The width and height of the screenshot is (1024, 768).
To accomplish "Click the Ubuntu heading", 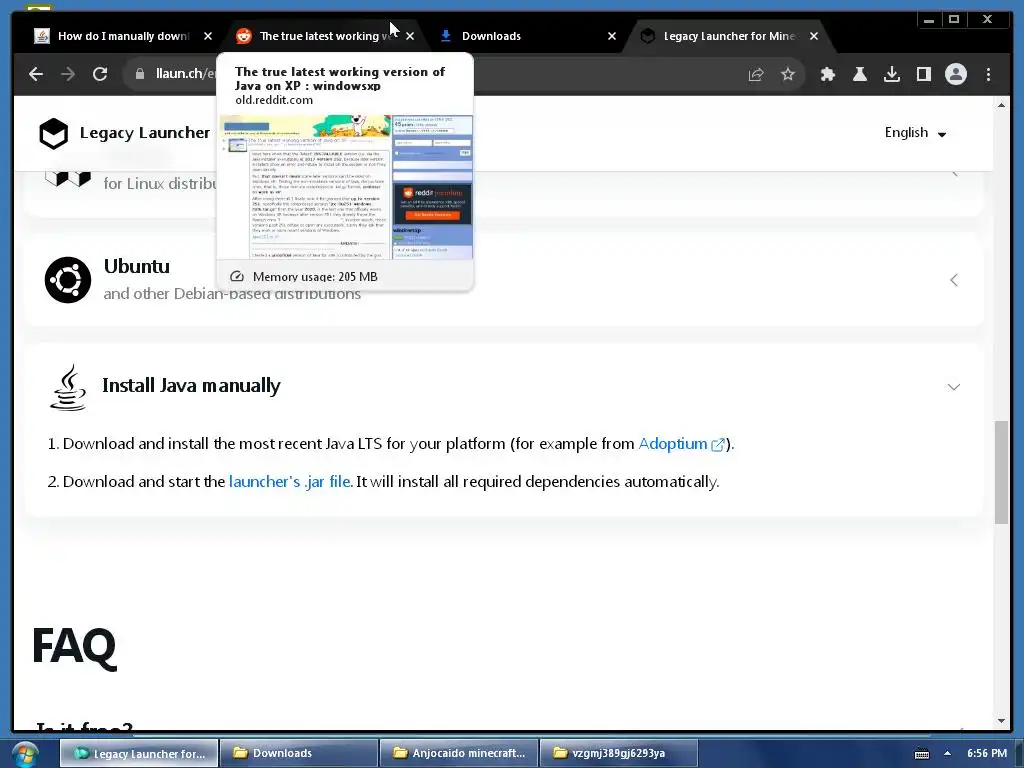I will pos(136,266).
